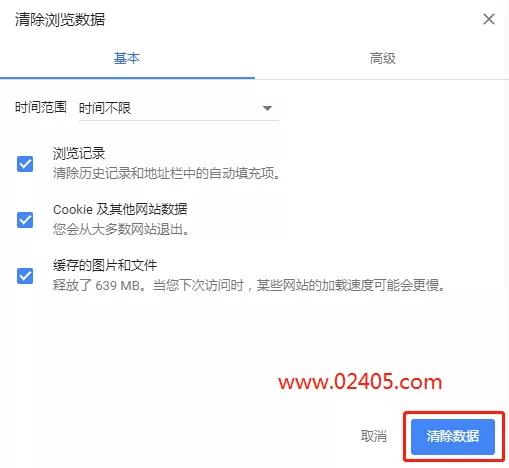509x468 pixels.
Task: Click the 取消 button
Action: [x=374, y=436]
